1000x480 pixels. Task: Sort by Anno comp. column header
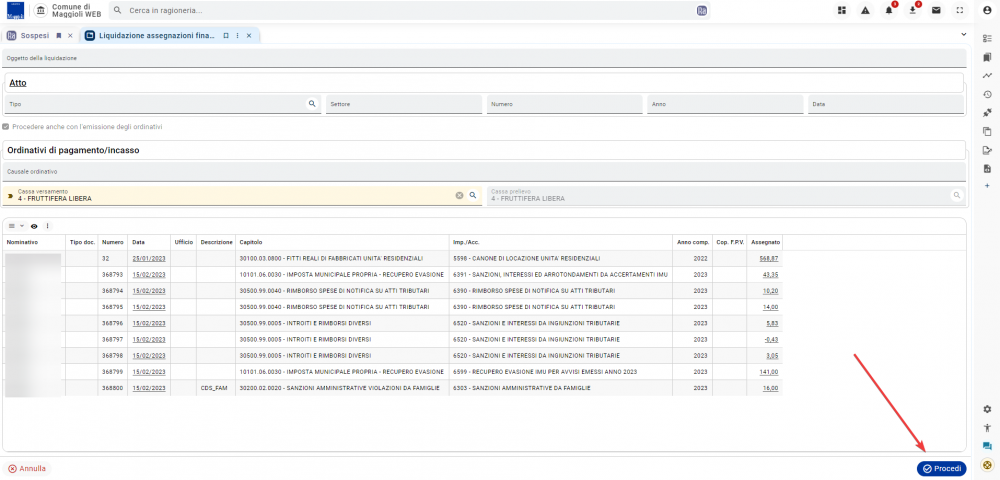click(x=693, y=242)
